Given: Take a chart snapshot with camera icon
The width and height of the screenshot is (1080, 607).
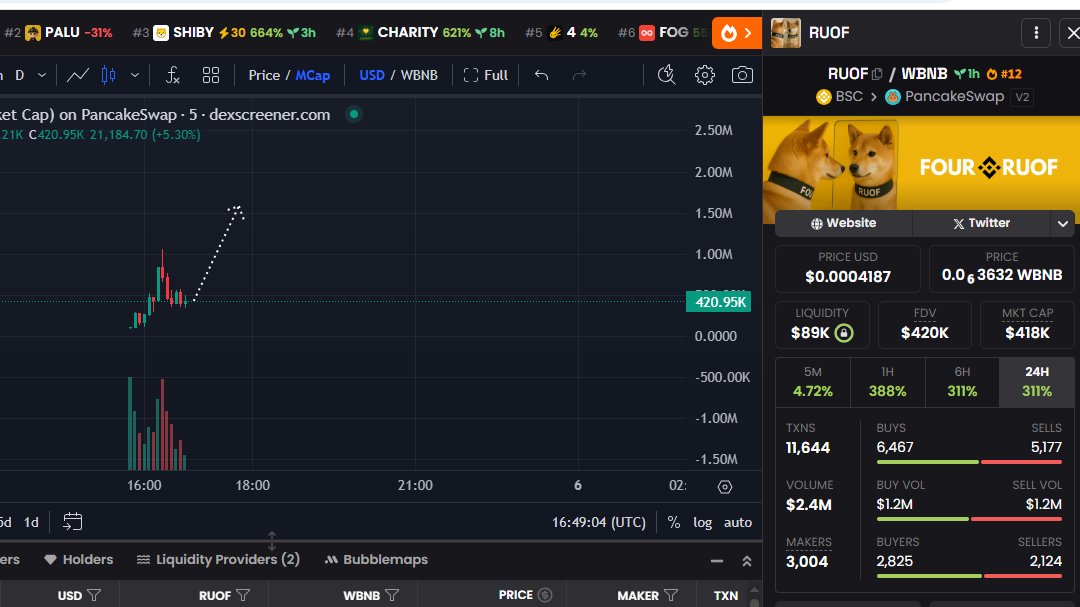Looking at the screenshot, I should (x=742, y=74).
